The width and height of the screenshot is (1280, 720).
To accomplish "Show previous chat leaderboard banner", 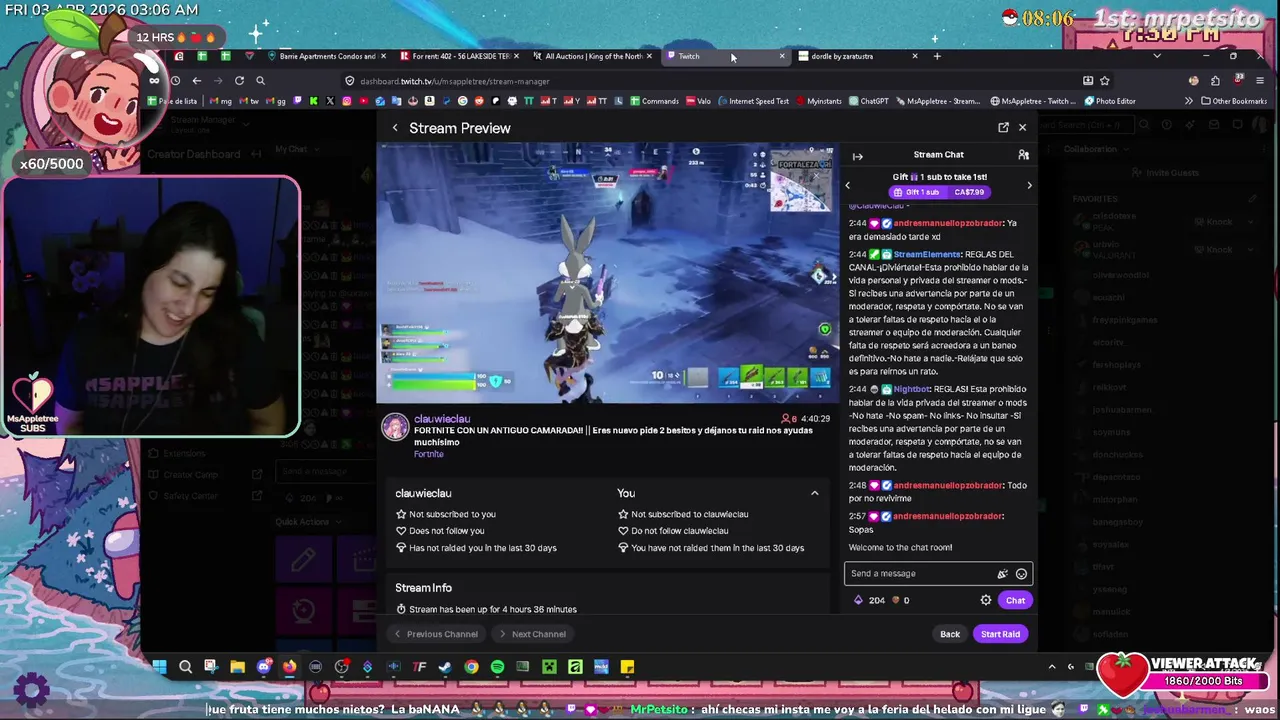I will (x=848, y=185).
